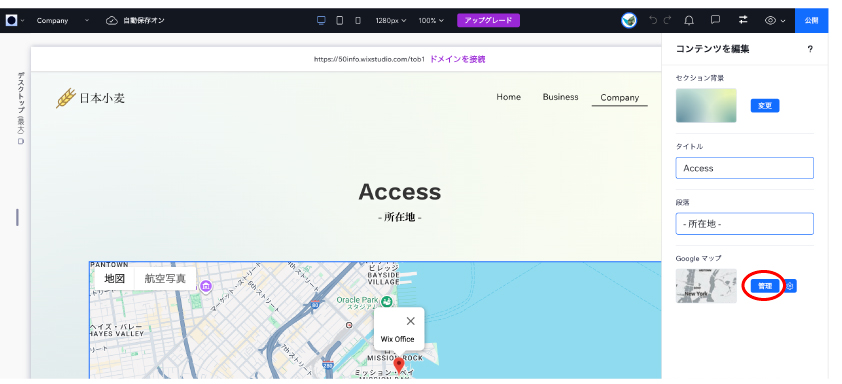This screenshot has width=842, height=384.
Task: Click the site URL text
Action: [x=369, y=59]
